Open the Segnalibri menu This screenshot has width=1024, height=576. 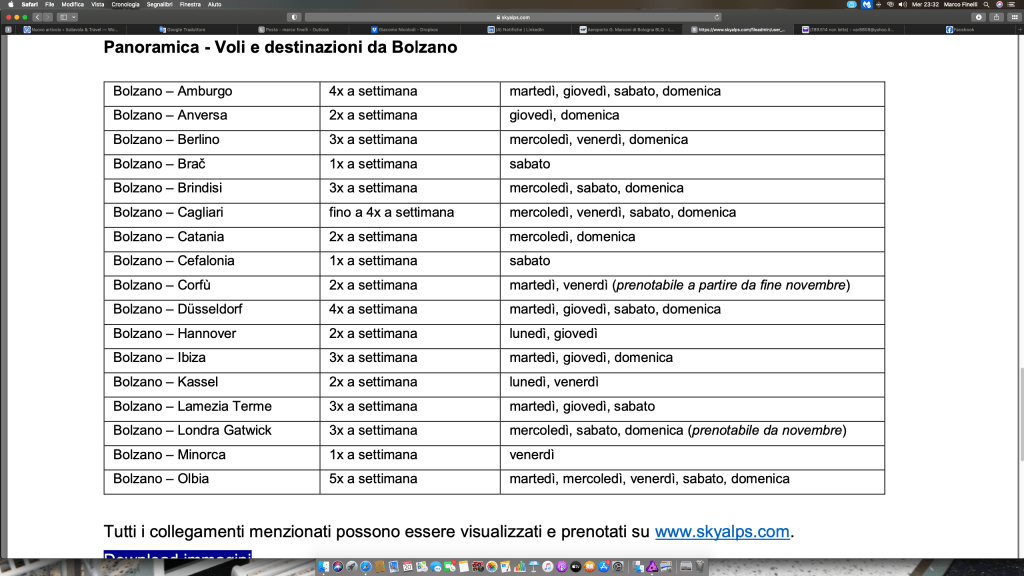pyautogui.click(x=159, y=4)
